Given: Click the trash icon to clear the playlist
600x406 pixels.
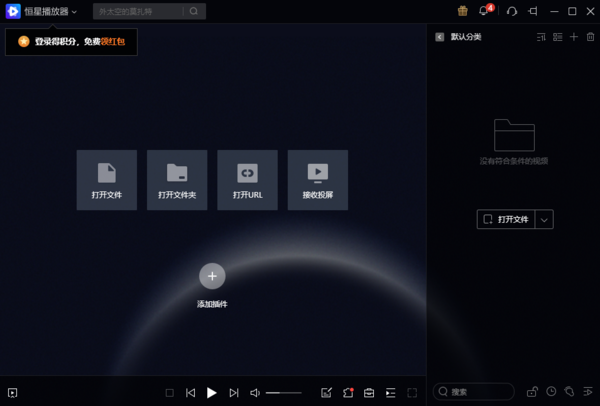Looking at the screenshot, I should pyautogui.click(x=590, y=37).
